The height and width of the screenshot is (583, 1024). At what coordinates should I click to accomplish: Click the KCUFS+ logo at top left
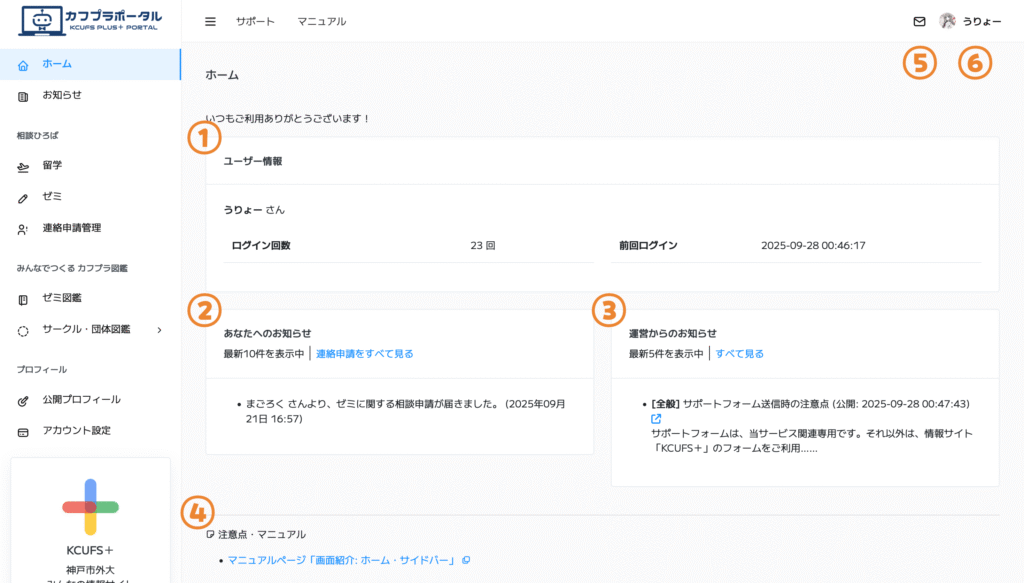click(x=90, y=21)
